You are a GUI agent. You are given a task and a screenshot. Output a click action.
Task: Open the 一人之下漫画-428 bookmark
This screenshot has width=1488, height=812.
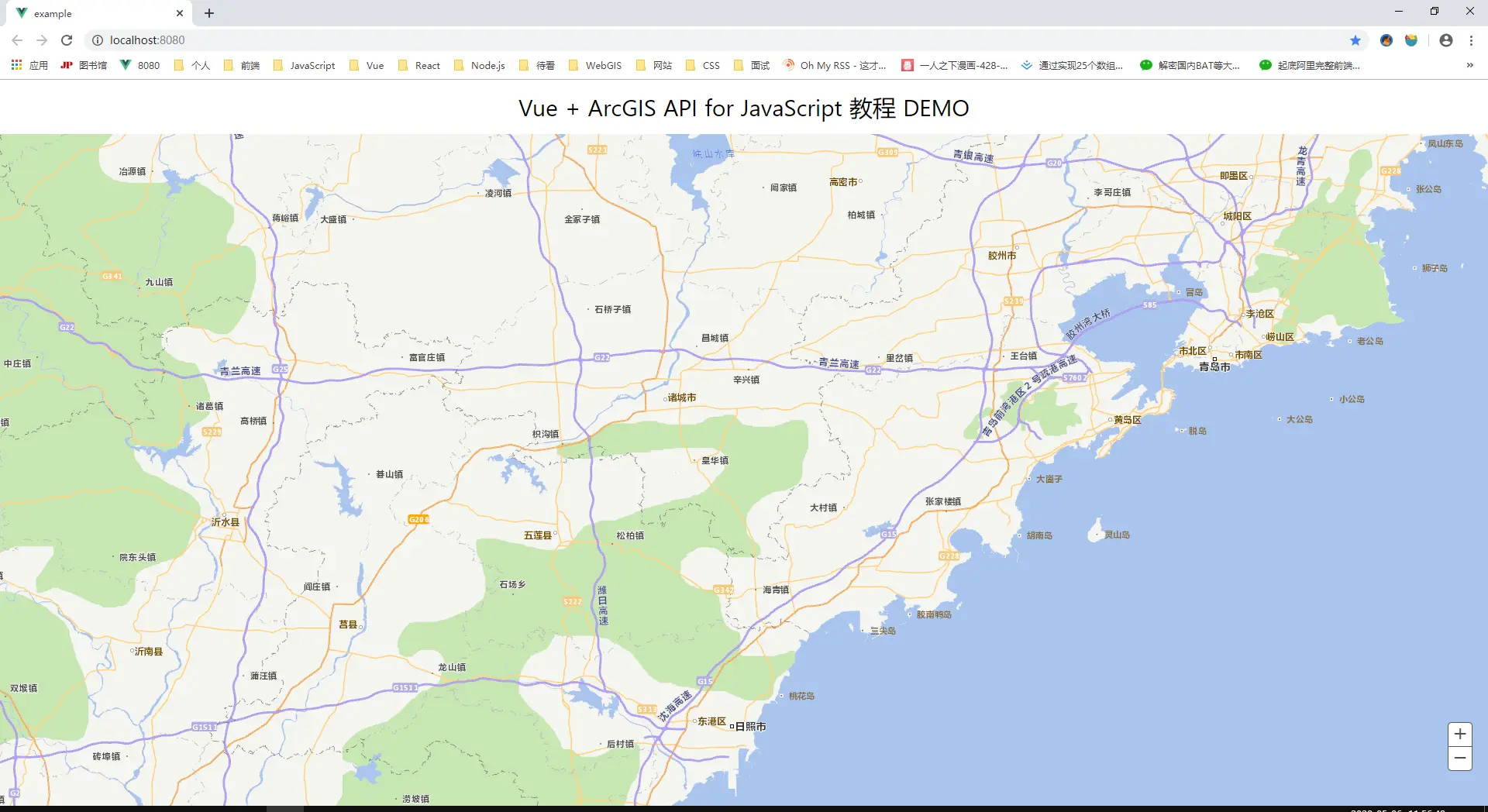click(x=955, y=66)
